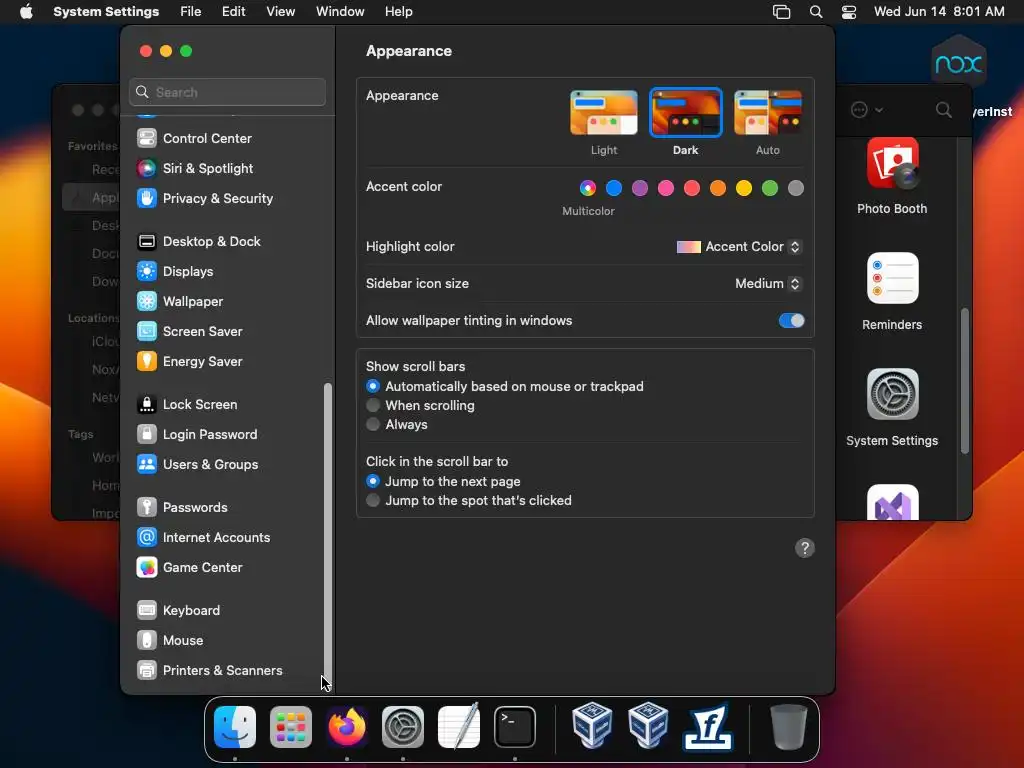Choose the Multicolor accent color
Viewport: 1024px width, 768px height.
pyautogui.click(x=588, y=188)
